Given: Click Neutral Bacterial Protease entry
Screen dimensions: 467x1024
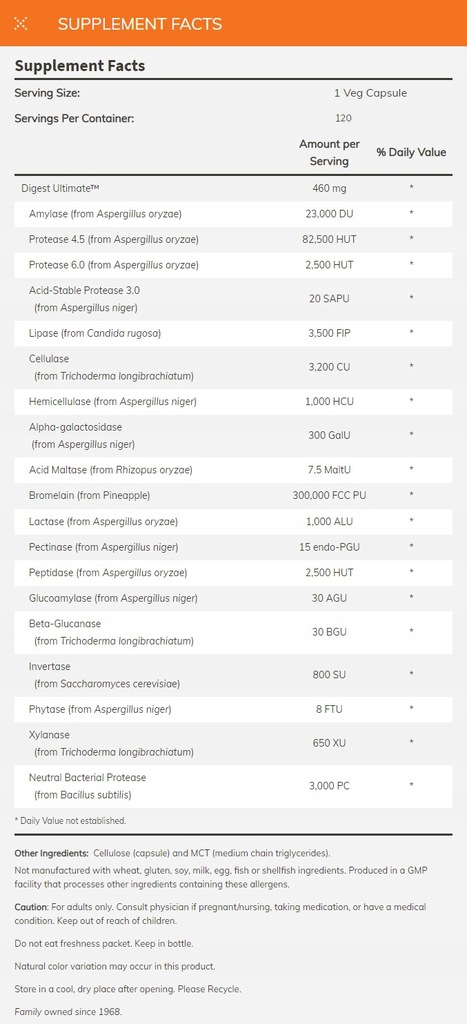Looking at the screenshot, I should [88, 786].
